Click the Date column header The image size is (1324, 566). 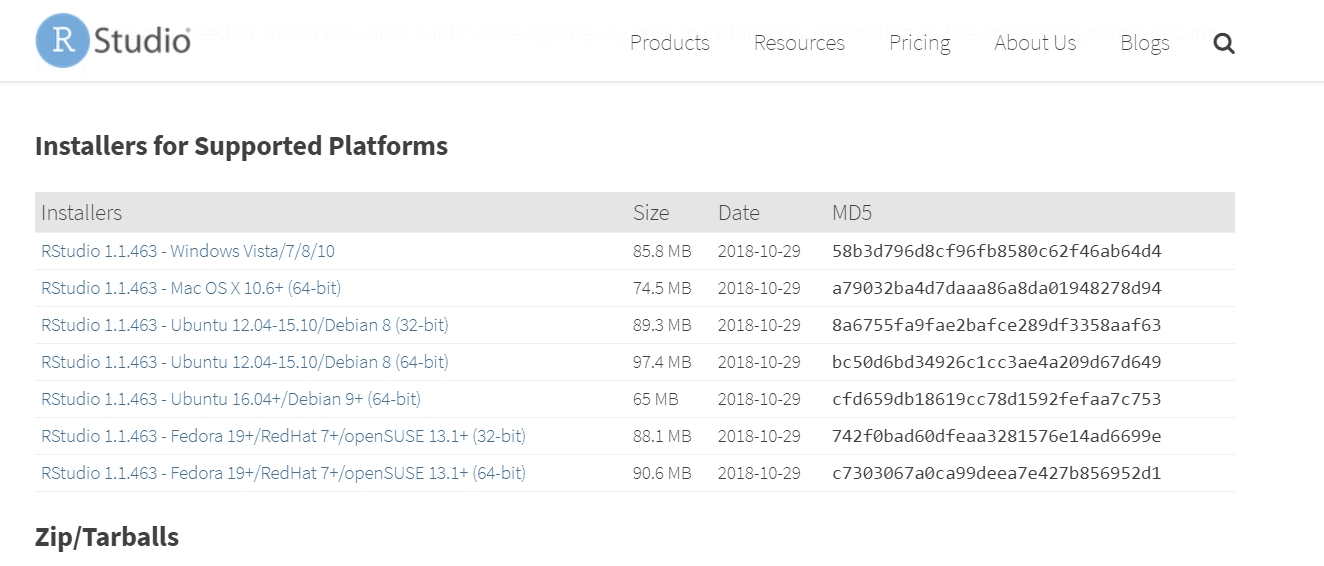coord(739,213)
